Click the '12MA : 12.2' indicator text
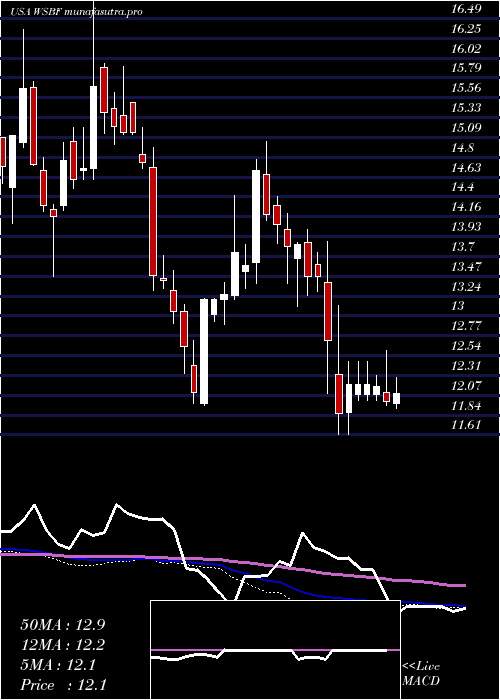The image size is (500, 700). pyautogui.click(x=63, y=645)
